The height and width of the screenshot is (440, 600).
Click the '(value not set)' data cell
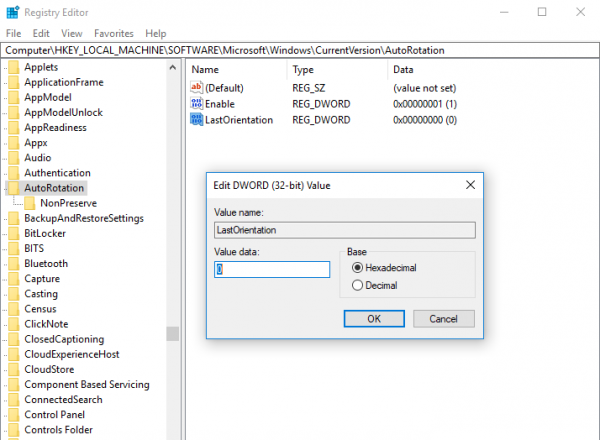(x=425, y=88)
